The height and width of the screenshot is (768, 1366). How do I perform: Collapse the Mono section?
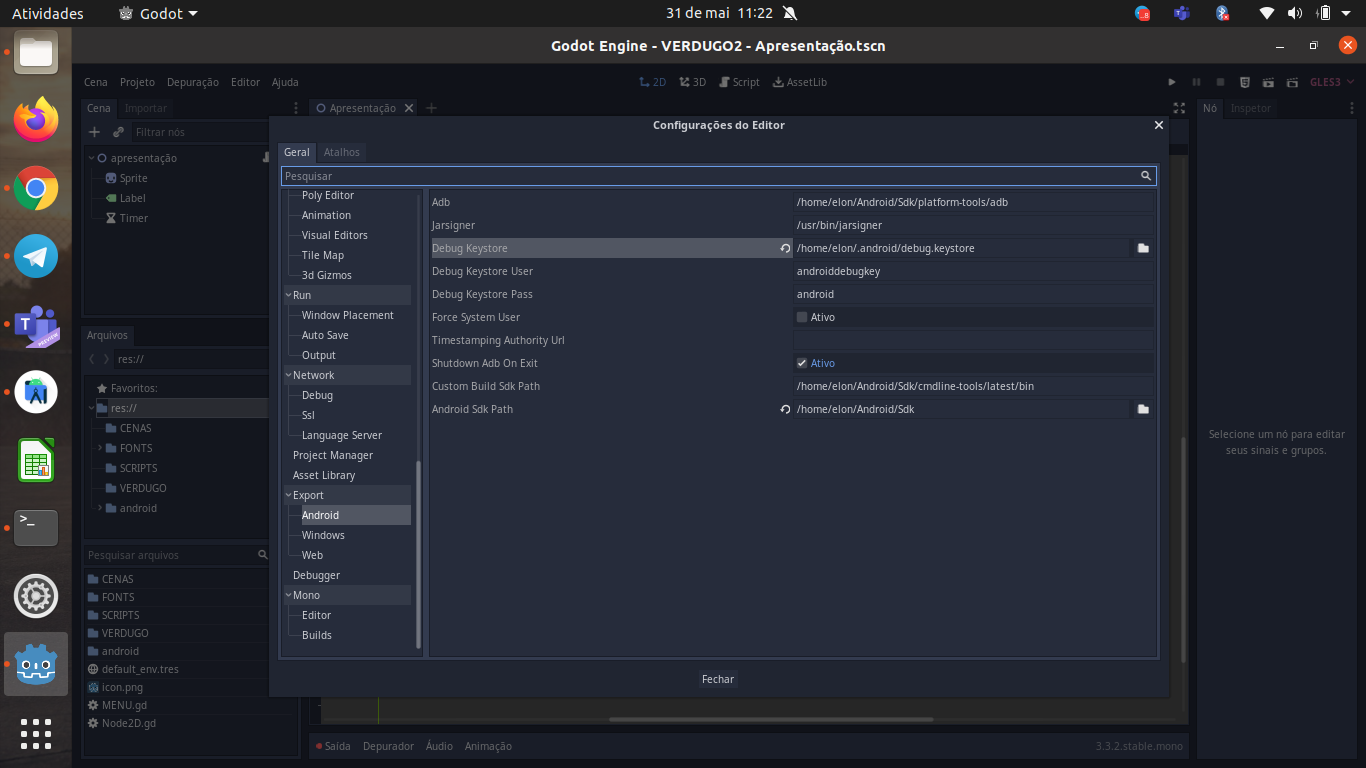coord(288,595)
